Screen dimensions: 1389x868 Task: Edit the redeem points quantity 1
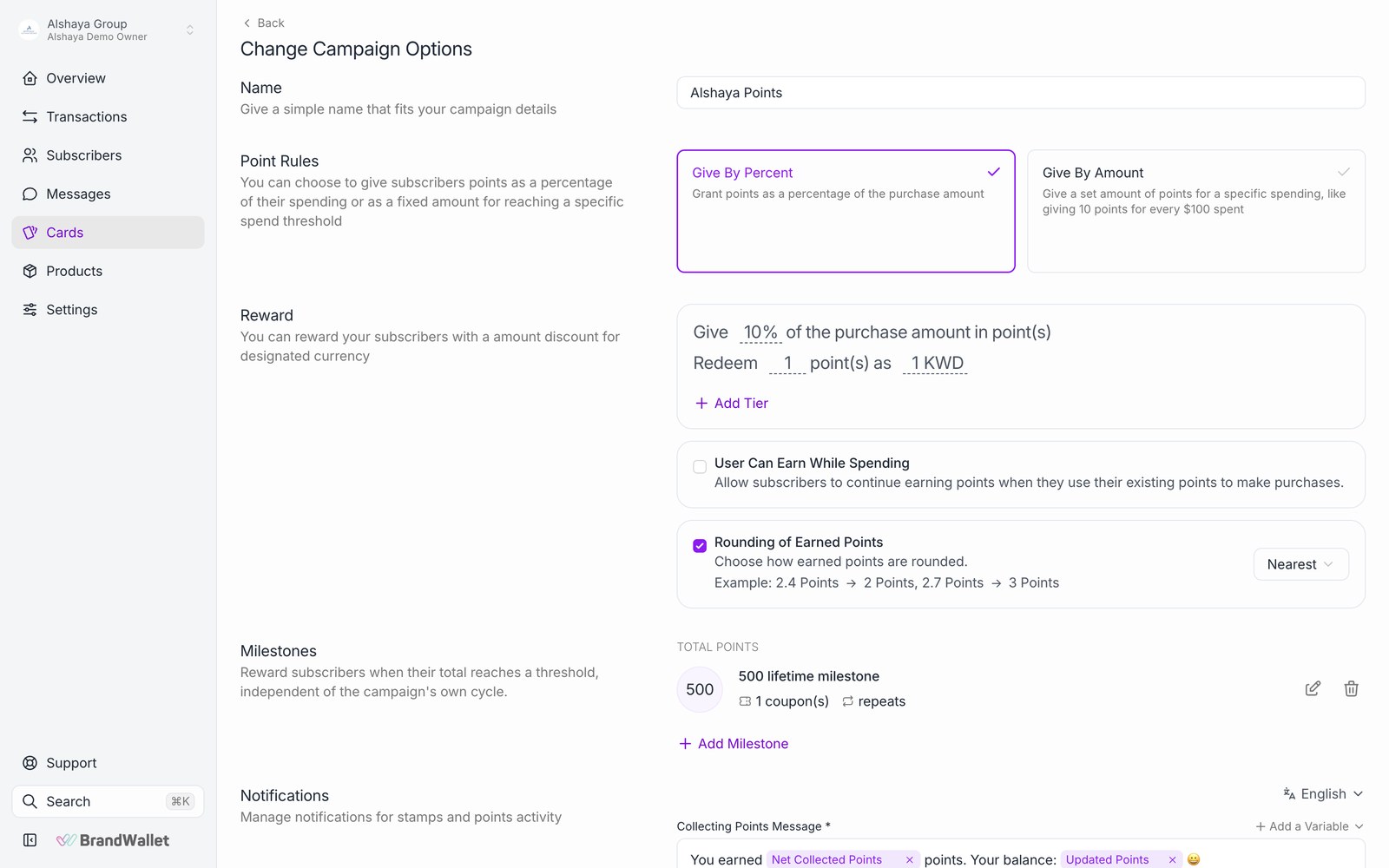pos(787,363)
